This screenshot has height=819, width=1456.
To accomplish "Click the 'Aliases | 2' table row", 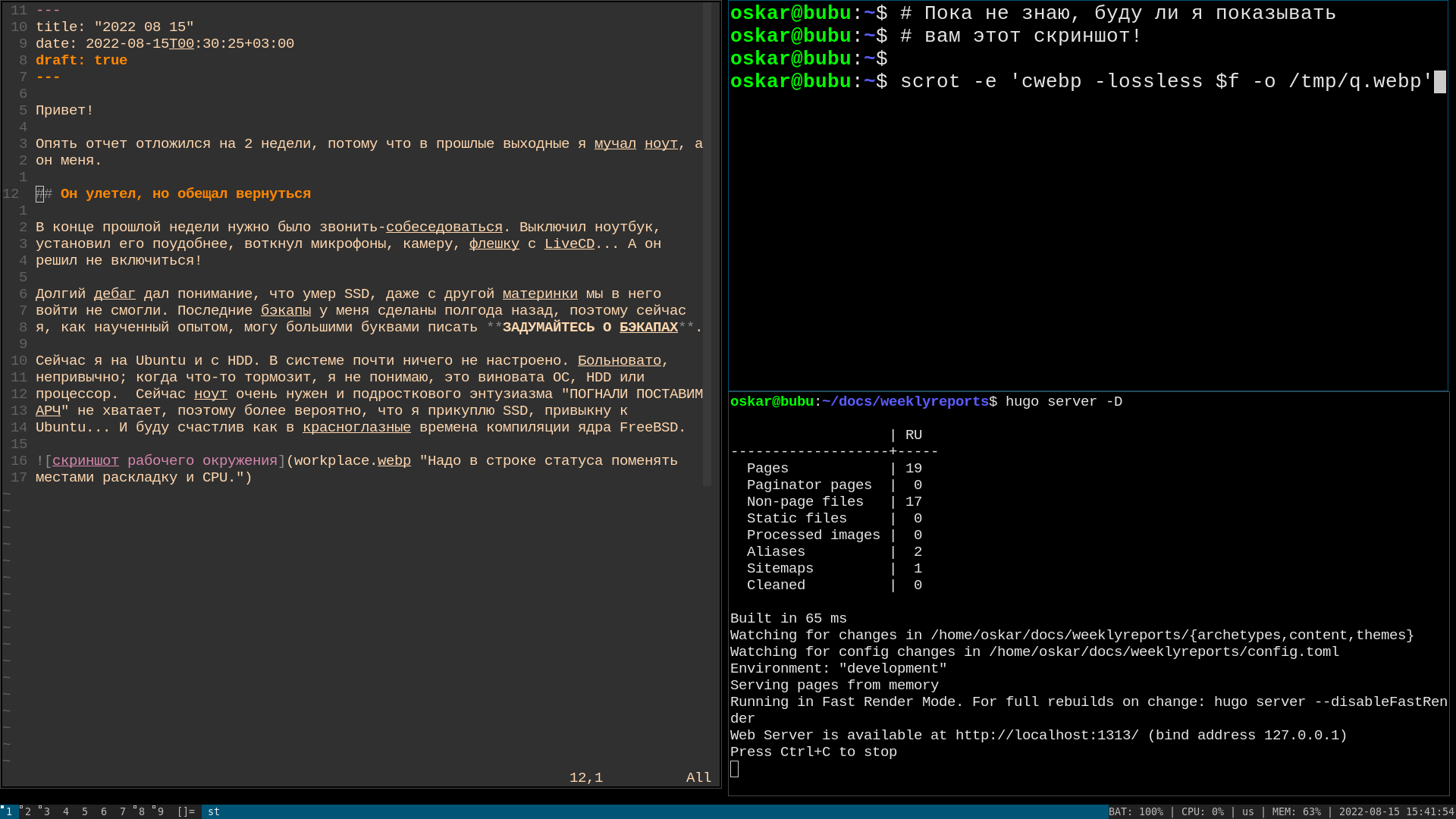I will [x=834, y=552].
